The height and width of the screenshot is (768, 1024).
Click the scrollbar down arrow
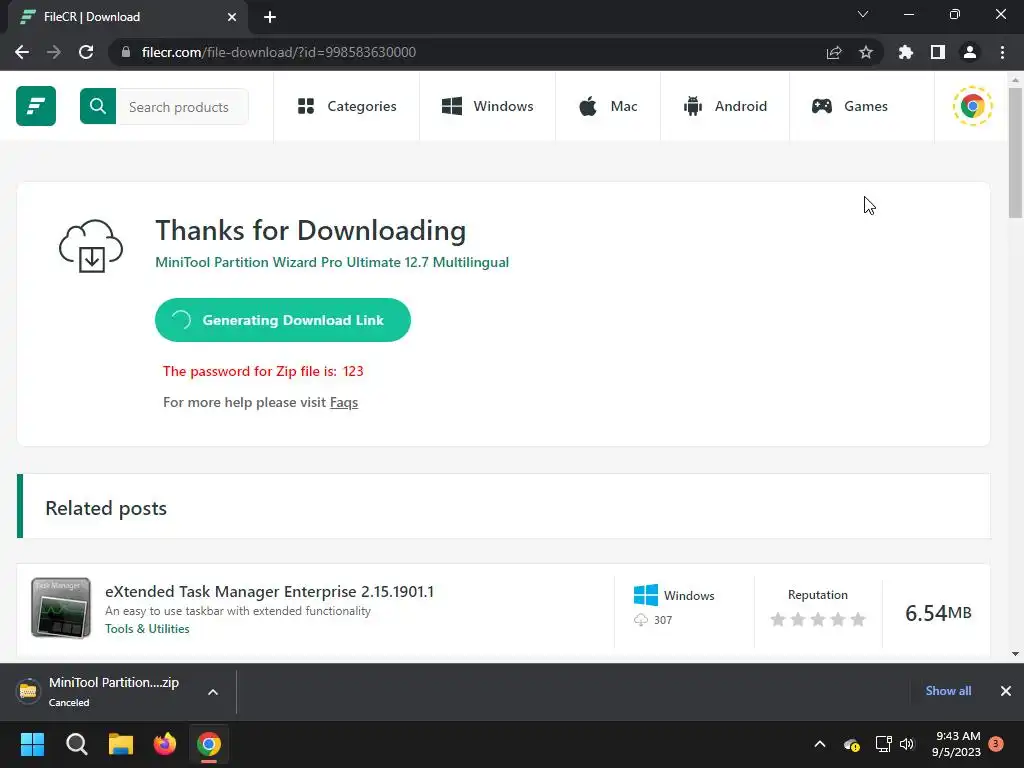(1015, 654)
